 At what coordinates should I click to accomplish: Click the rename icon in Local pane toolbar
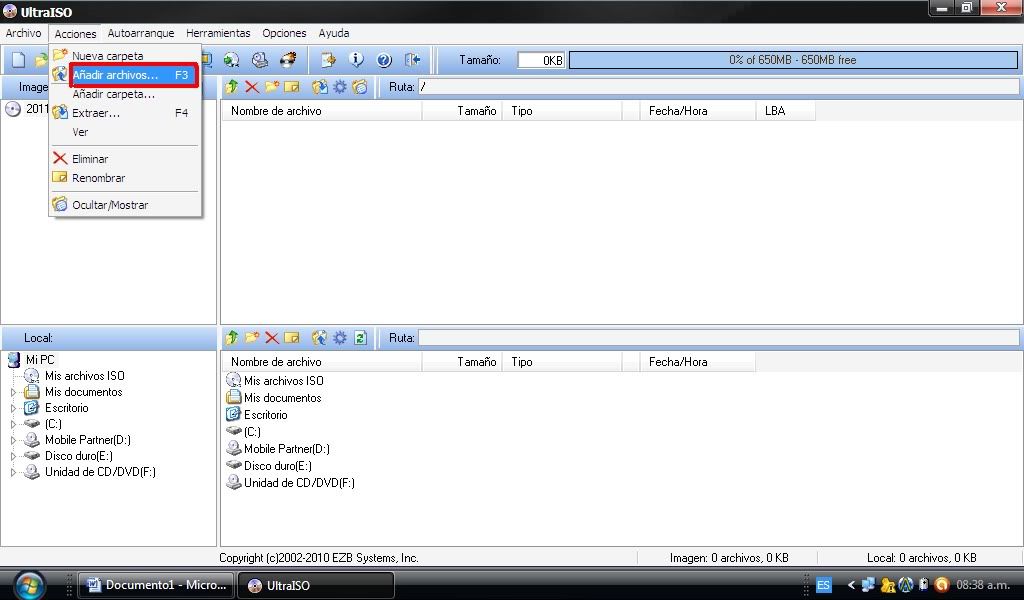click(x=292, y=338)
